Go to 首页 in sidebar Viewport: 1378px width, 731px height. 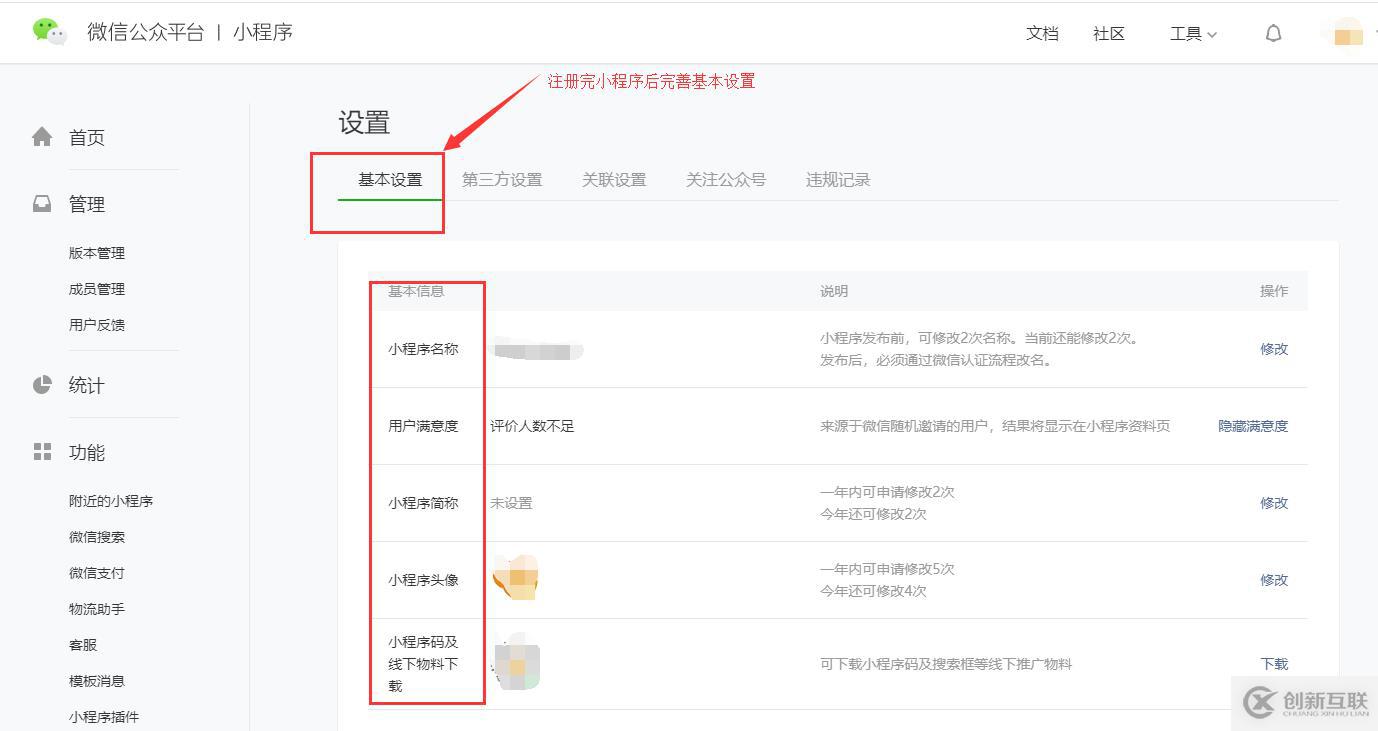pyautogui.click(x=87, y=138)
